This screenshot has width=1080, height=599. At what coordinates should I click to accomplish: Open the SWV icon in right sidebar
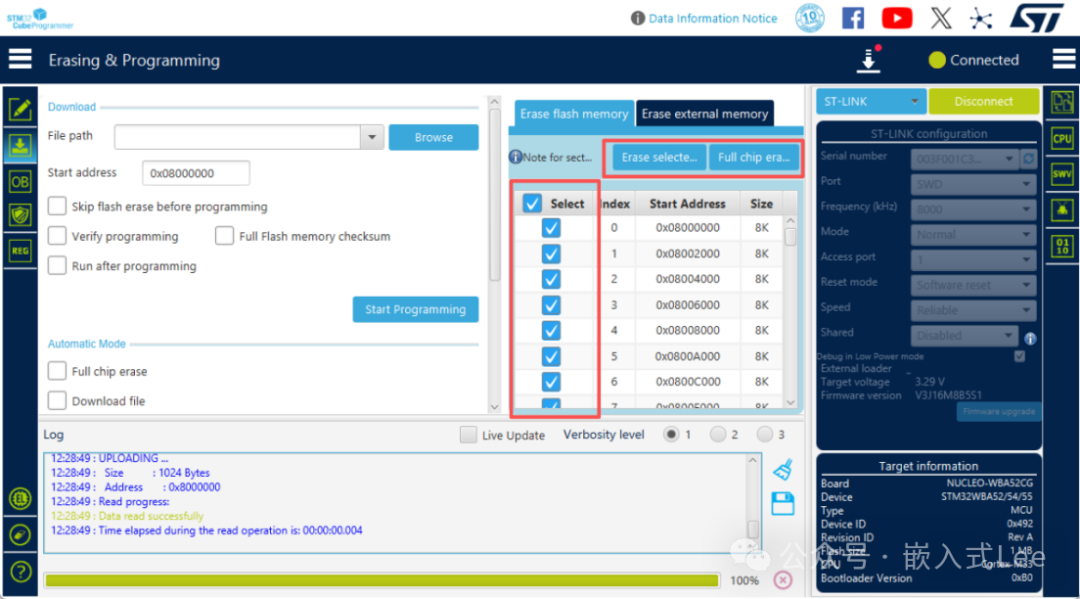coord(1061,174)
